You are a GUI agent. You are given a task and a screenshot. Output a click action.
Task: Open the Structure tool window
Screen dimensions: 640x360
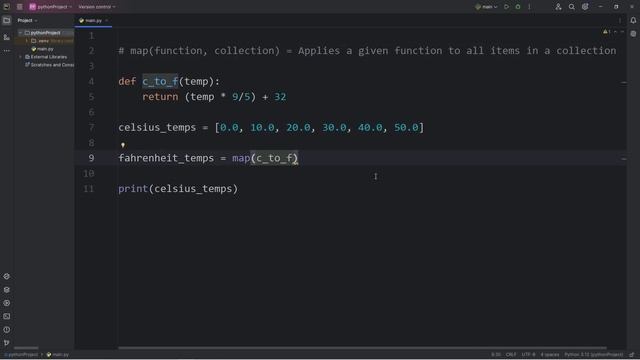click(x=7, y=37)
